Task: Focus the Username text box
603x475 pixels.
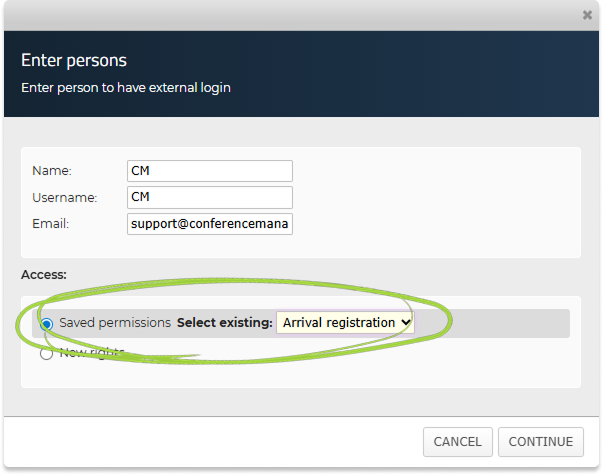Action: coord(210,197)
